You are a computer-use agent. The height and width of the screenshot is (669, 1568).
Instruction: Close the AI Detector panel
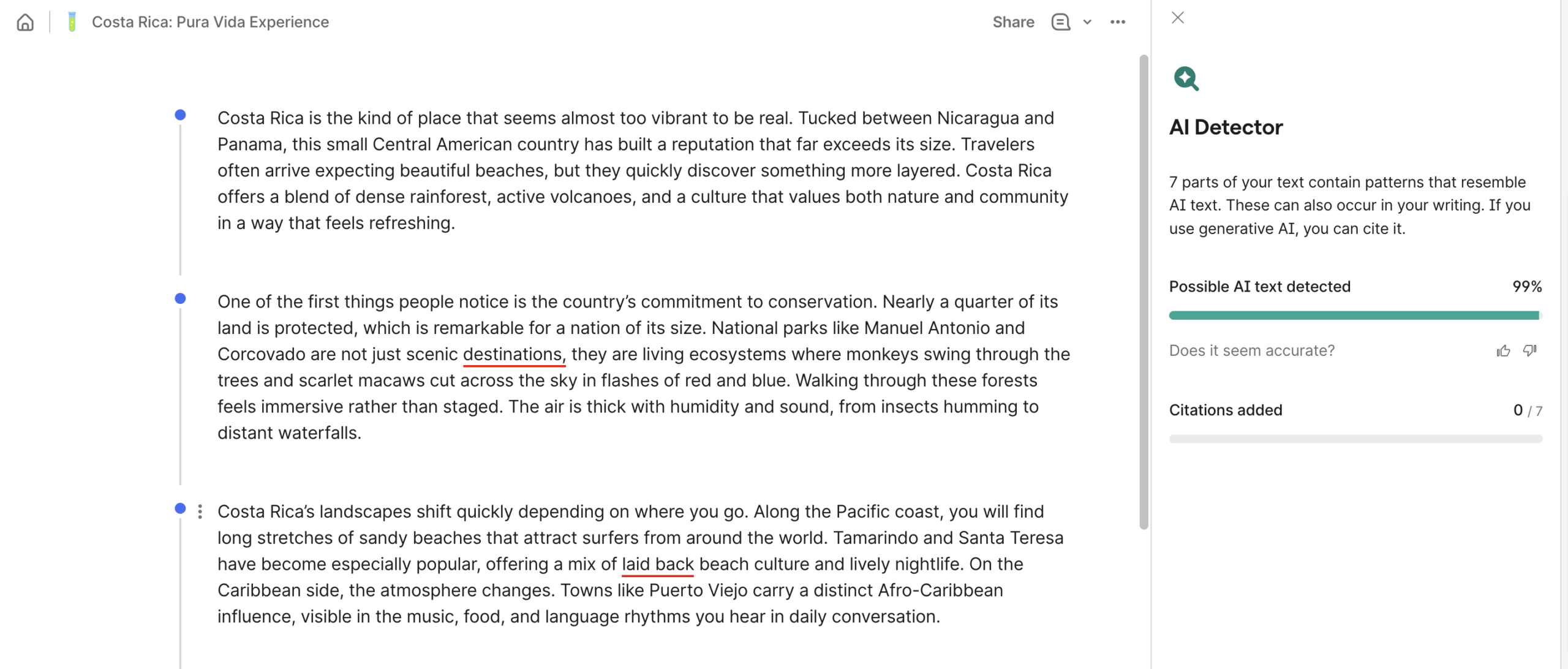pos(1177,18)
